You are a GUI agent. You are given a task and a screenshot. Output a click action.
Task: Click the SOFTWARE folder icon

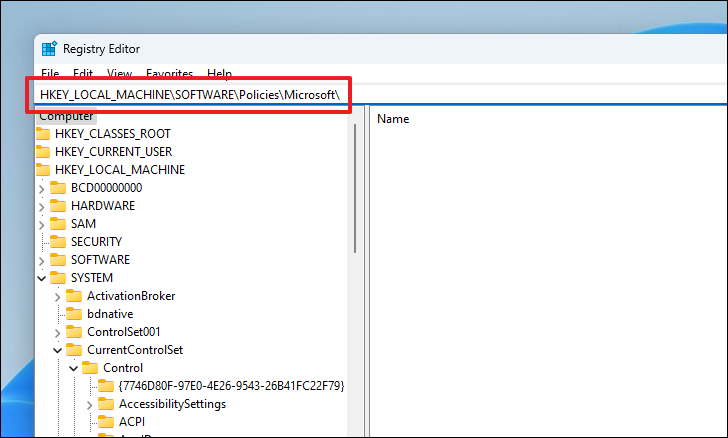click(x=58, y=260)
